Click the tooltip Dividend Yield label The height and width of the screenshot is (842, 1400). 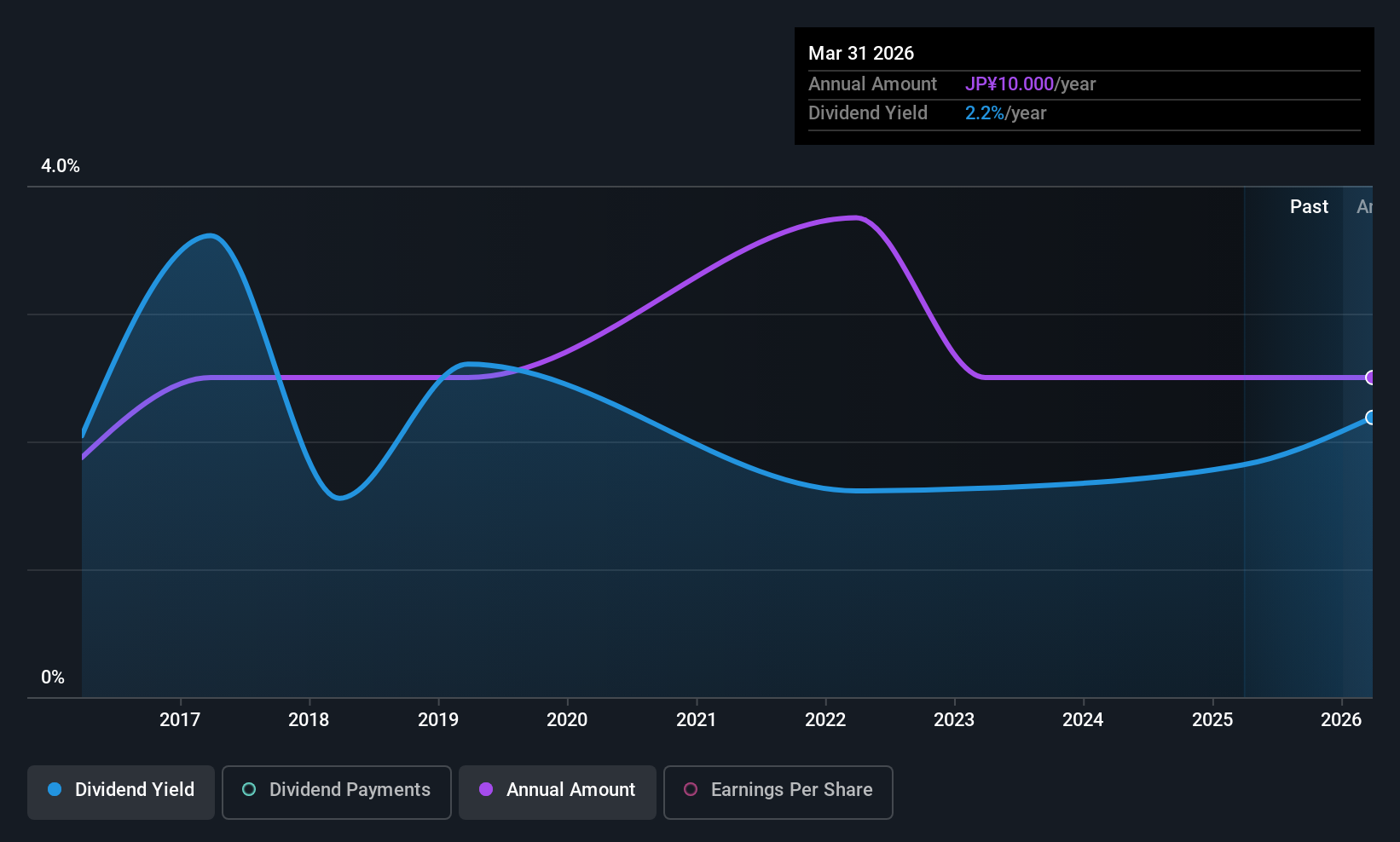(868, 113)
